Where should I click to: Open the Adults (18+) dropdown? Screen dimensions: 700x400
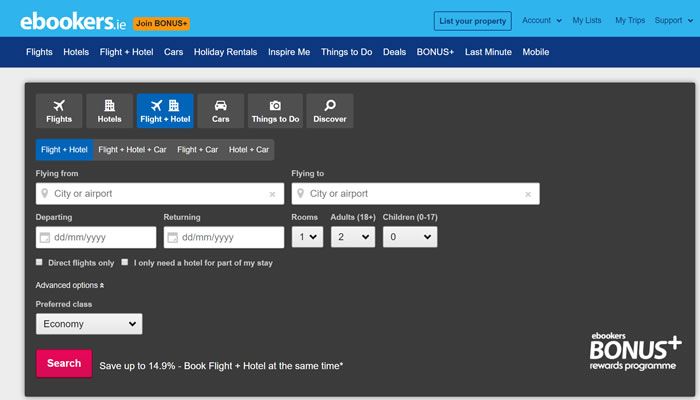pos(354,237)
